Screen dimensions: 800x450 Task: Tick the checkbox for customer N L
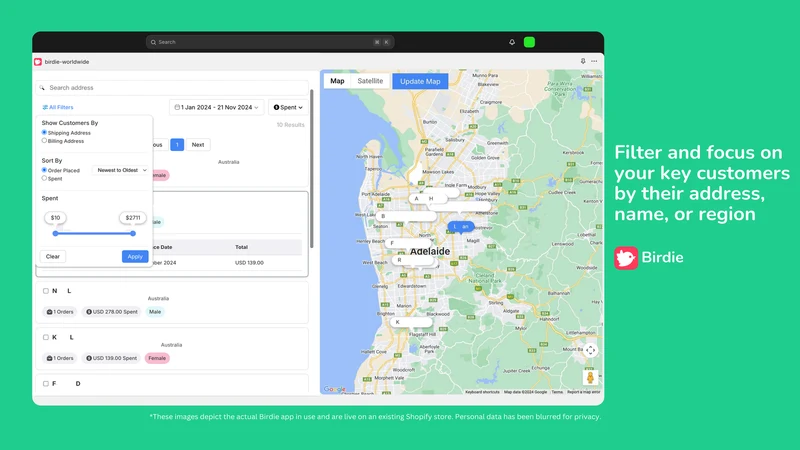point(46,291)
